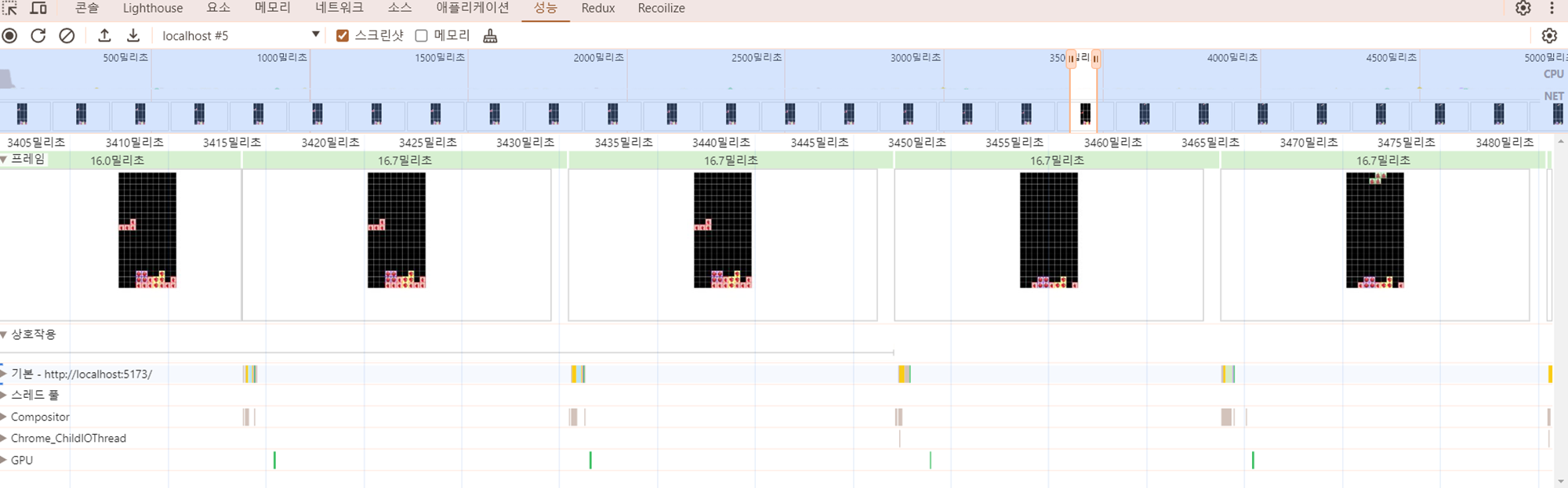Open the DevTools three-dot more menu

(1552, 8)
